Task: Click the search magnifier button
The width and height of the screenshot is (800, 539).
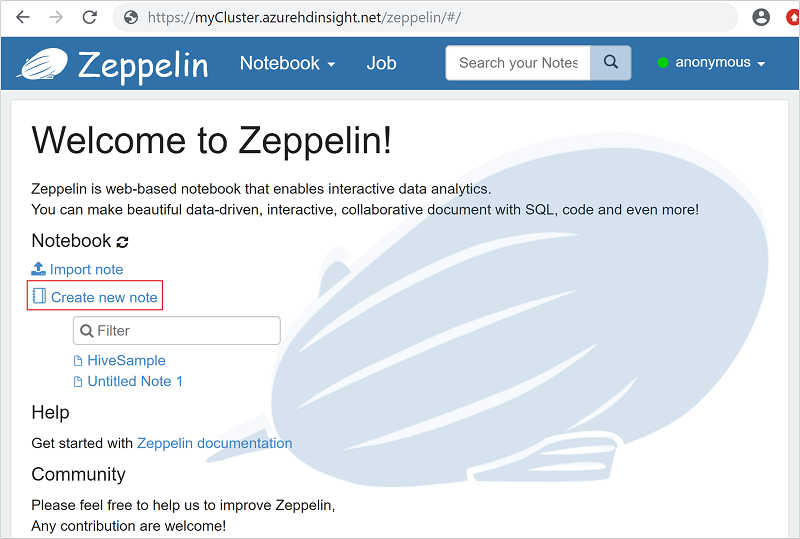Action: click(610, 63)
